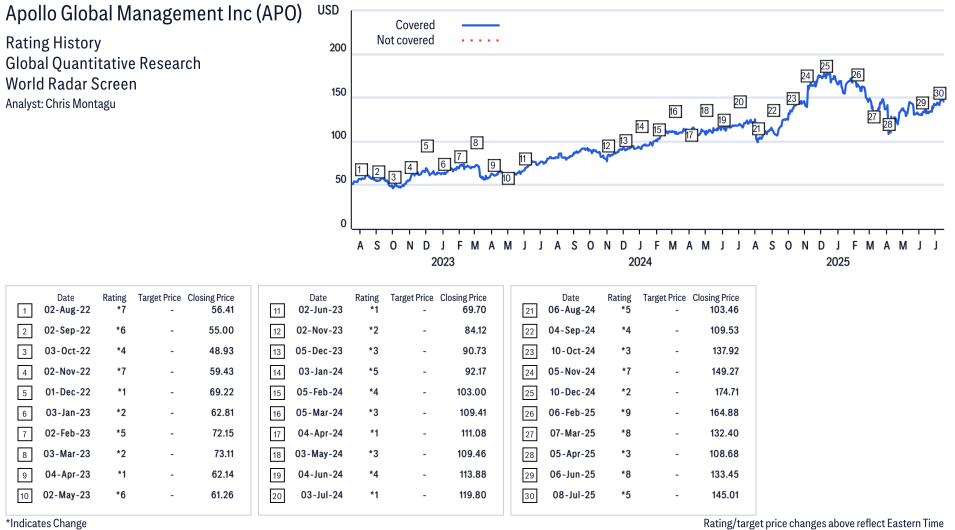This screenshot has width=955, height=530.
Task: Click date 08-Jul-25 cell
Action: tap(574, 495)
